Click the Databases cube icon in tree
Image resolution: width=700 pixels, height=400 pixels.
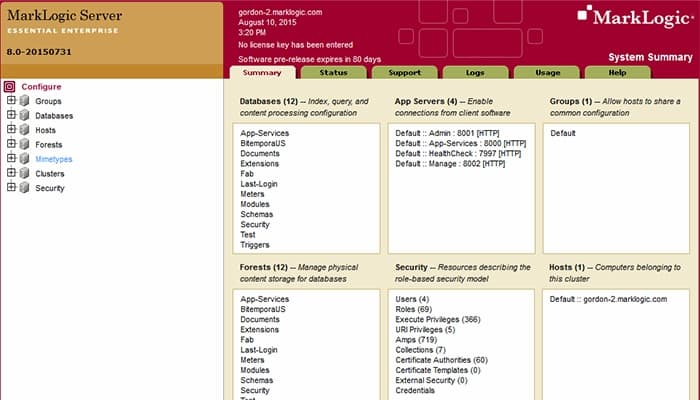25,115
